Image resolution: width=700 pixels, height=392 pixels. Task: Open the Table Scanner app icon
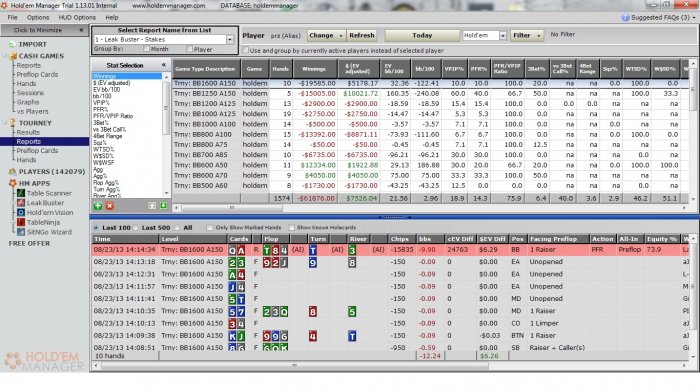click(21, 193)
